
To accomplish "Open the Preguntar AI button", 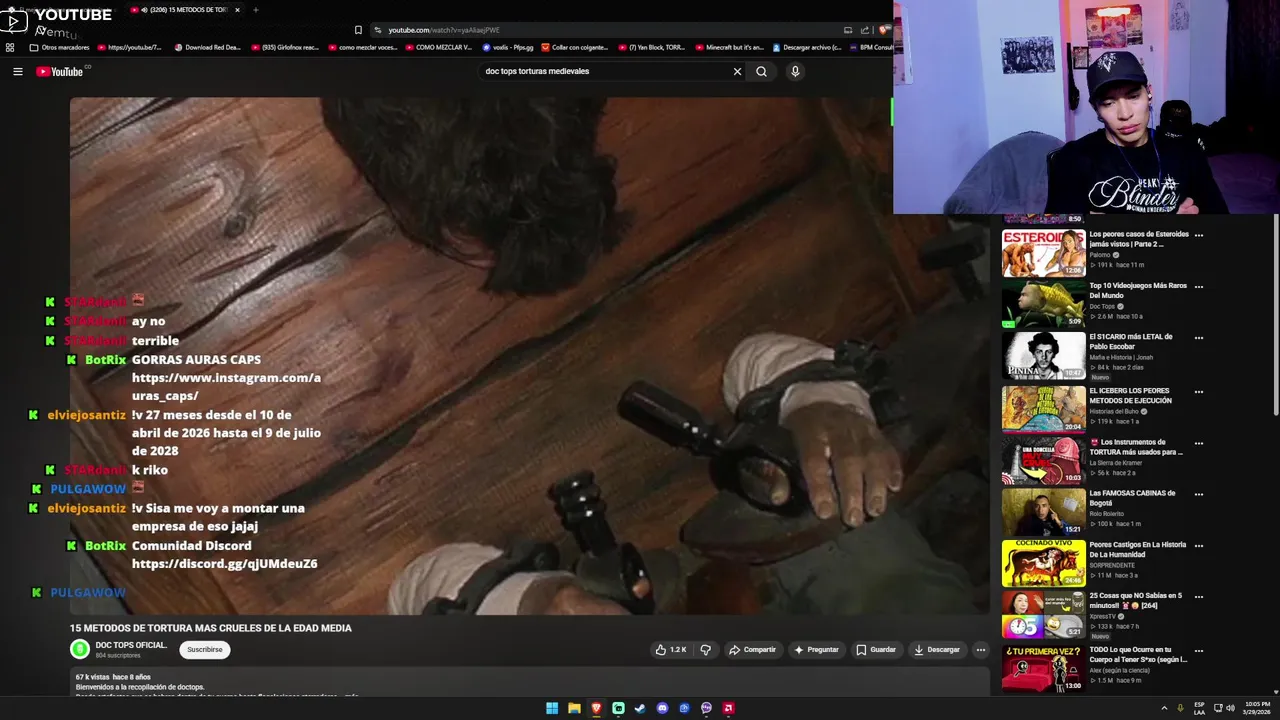I will click(x=816, y=650).
